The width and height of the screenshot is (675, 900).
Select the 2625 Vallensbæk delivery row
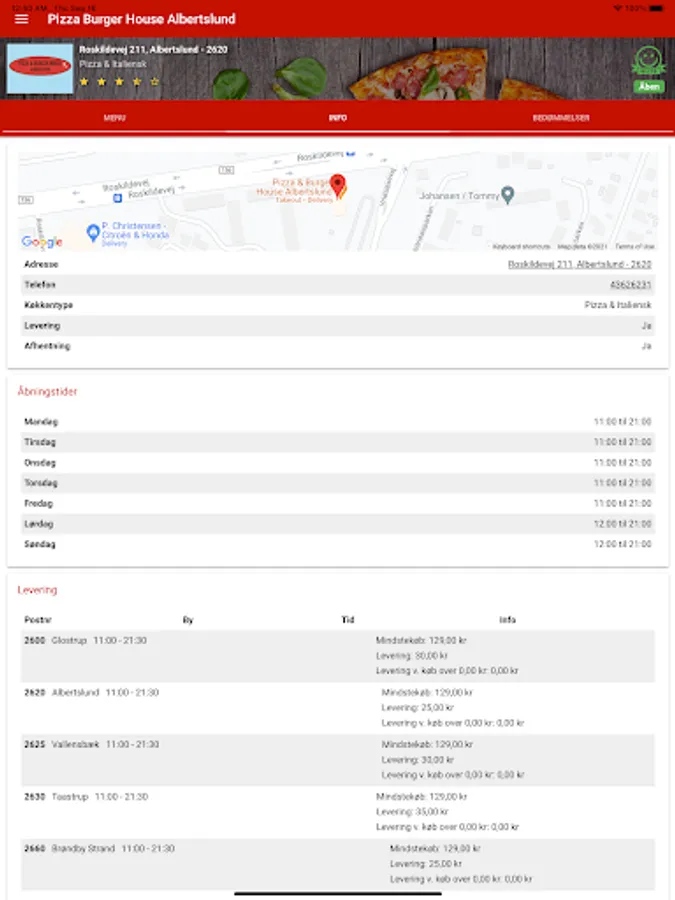click(x=338, y=760)
